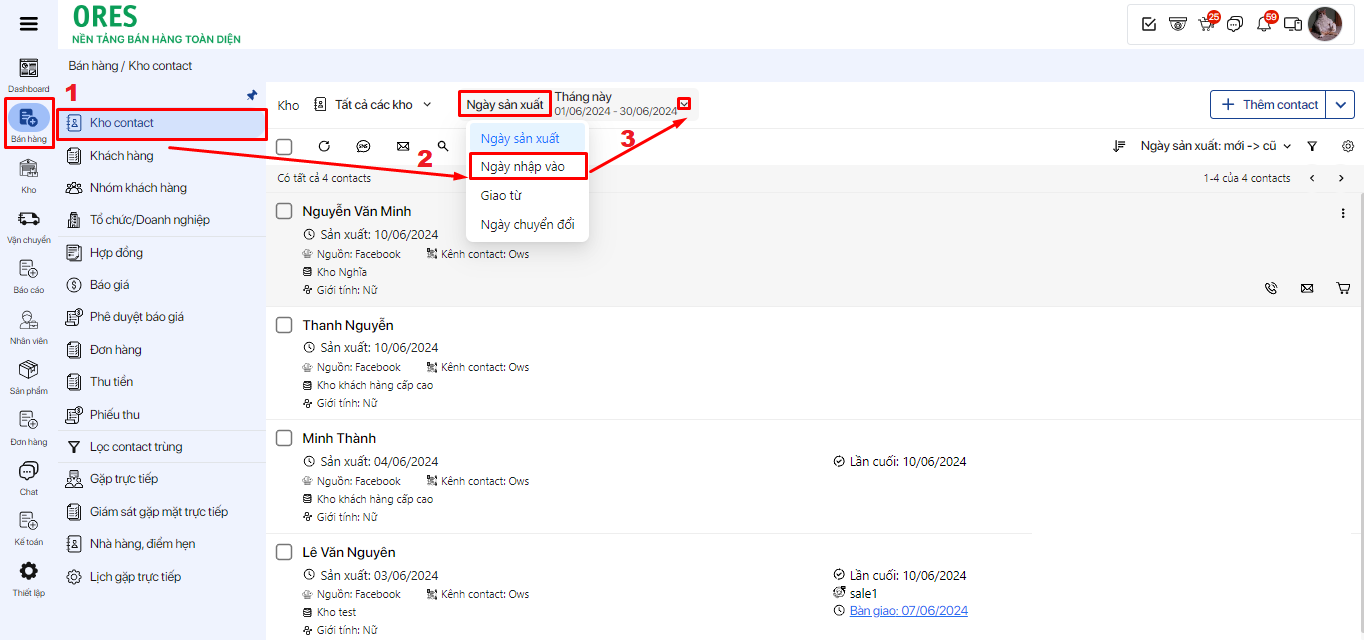Click the search magnifier icon in toolbar
The height and width of the screenshot is (642, 1364).
(x=443, y=146)
